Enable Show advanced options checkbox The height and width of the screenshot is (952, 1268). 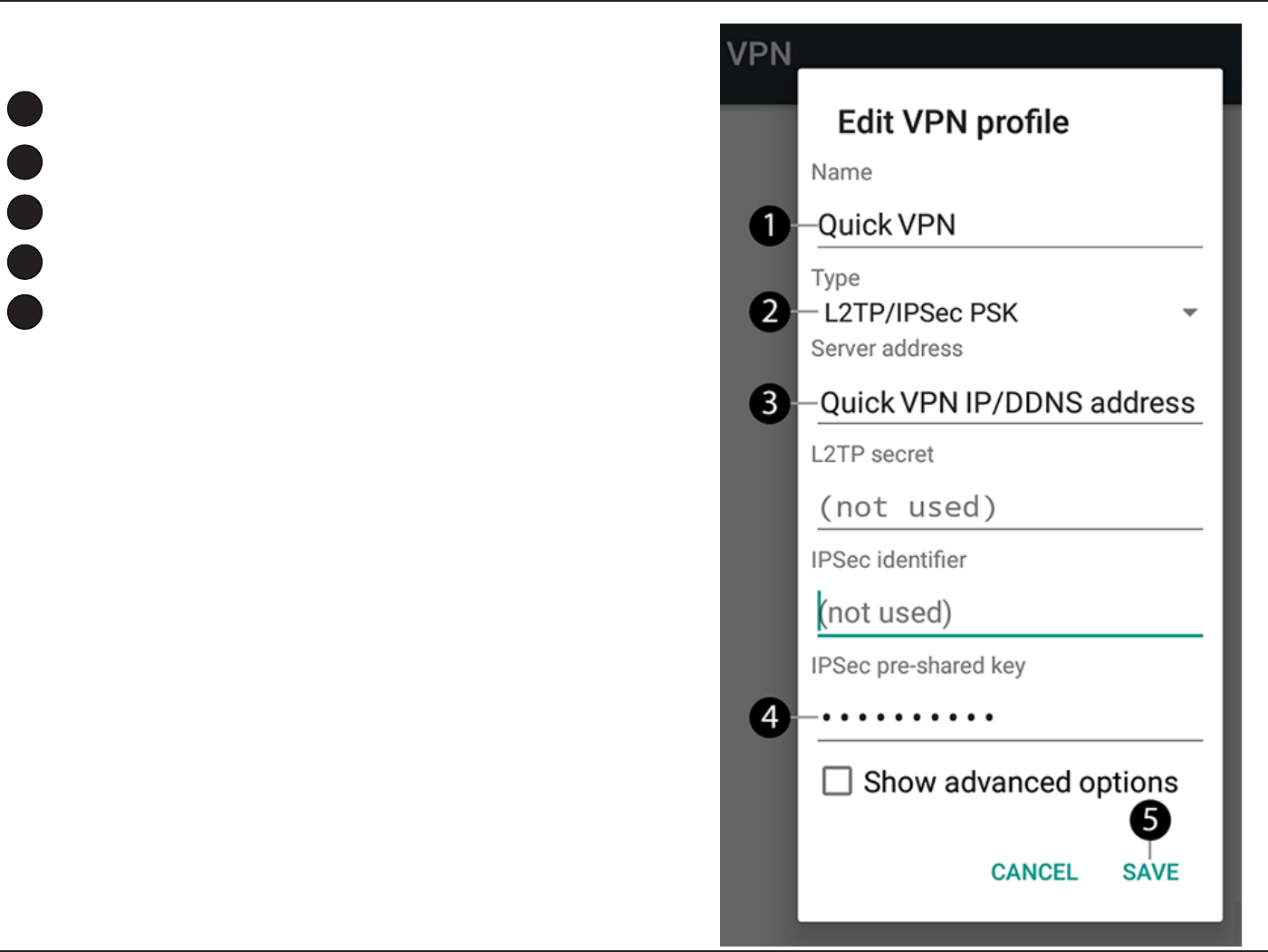point(837,781)
